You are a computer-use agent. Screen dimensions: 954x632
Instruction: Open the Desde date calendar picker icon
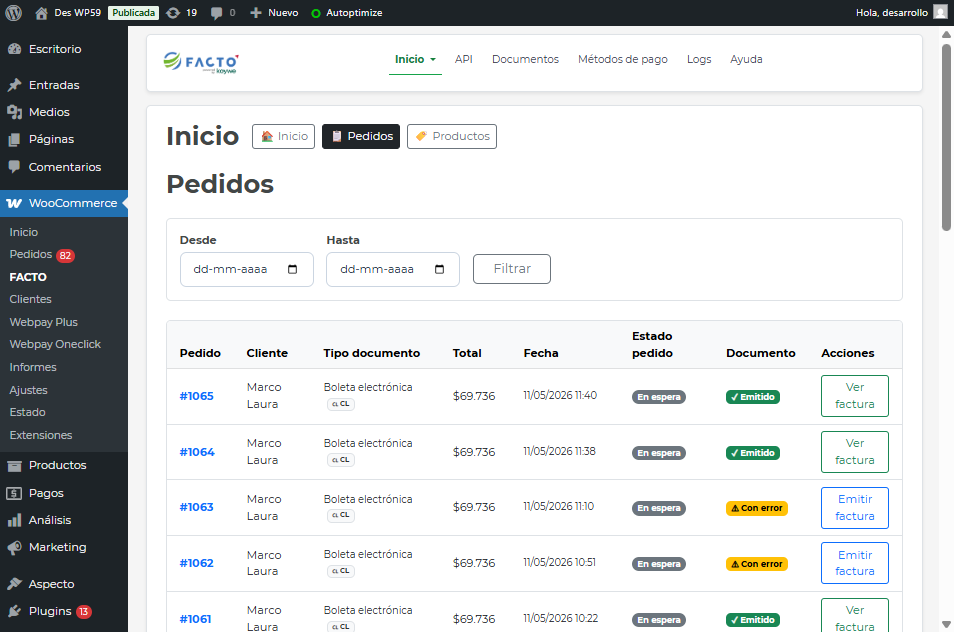coord(293,269)
